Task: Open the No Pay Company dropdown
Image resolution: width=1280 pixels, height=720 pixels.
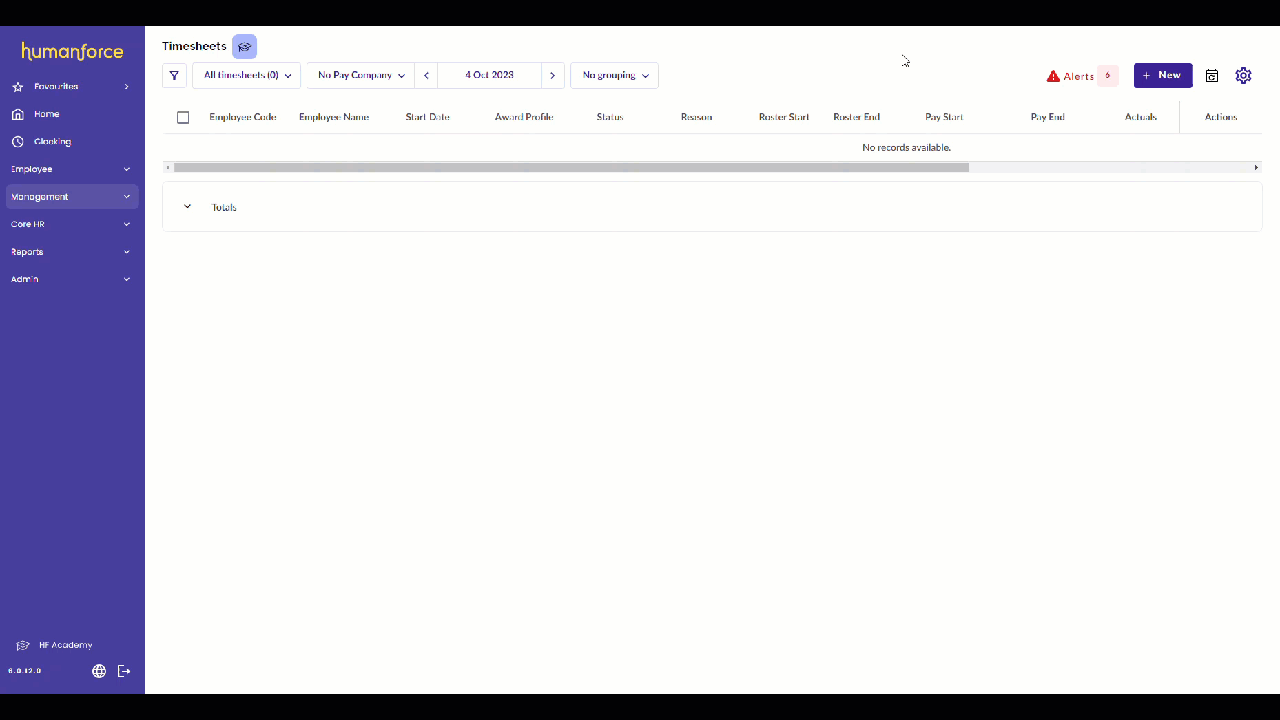Action: (x=359, y=75)
